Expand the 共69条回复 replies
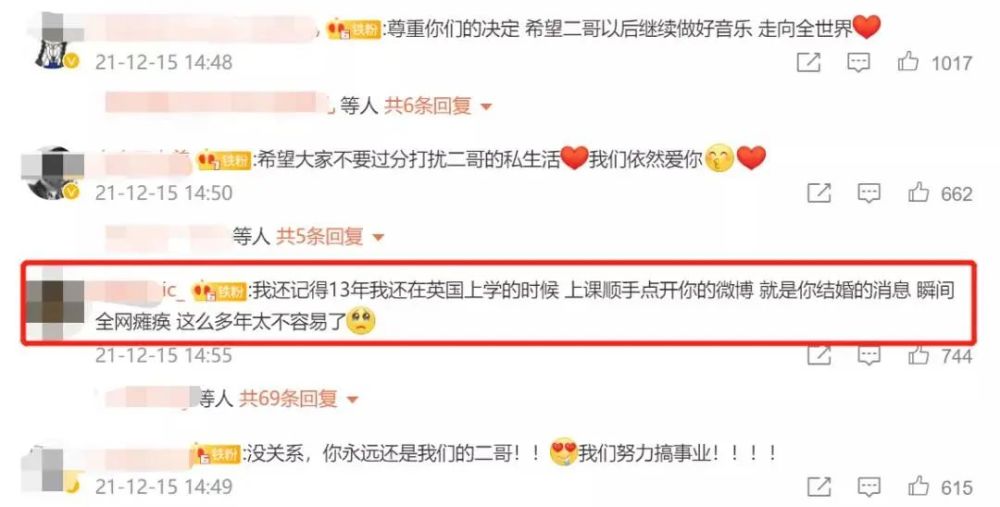The image size is (1000, 507). coord(299,399)
